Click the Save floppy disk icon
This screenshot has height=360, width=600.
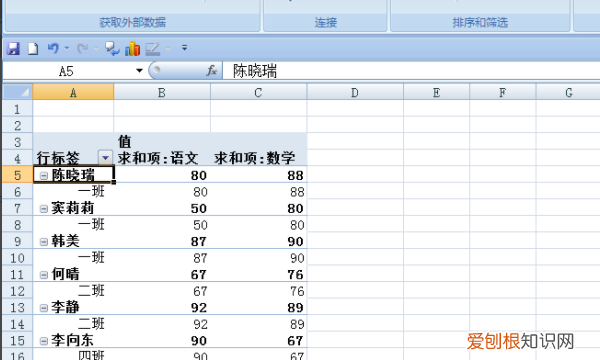(x=13, y=49)
